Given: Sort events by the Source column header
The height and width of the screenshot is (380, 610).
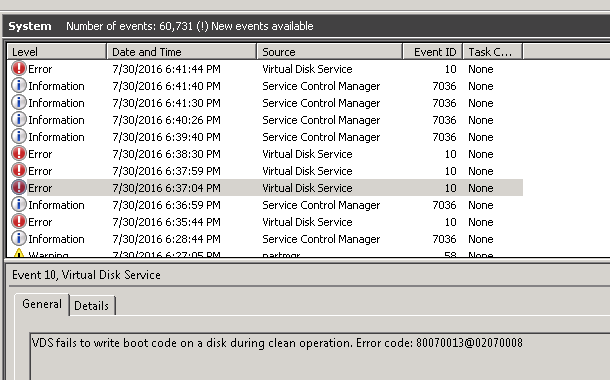Looking at the screenshot, I should (x=330, y=52).
